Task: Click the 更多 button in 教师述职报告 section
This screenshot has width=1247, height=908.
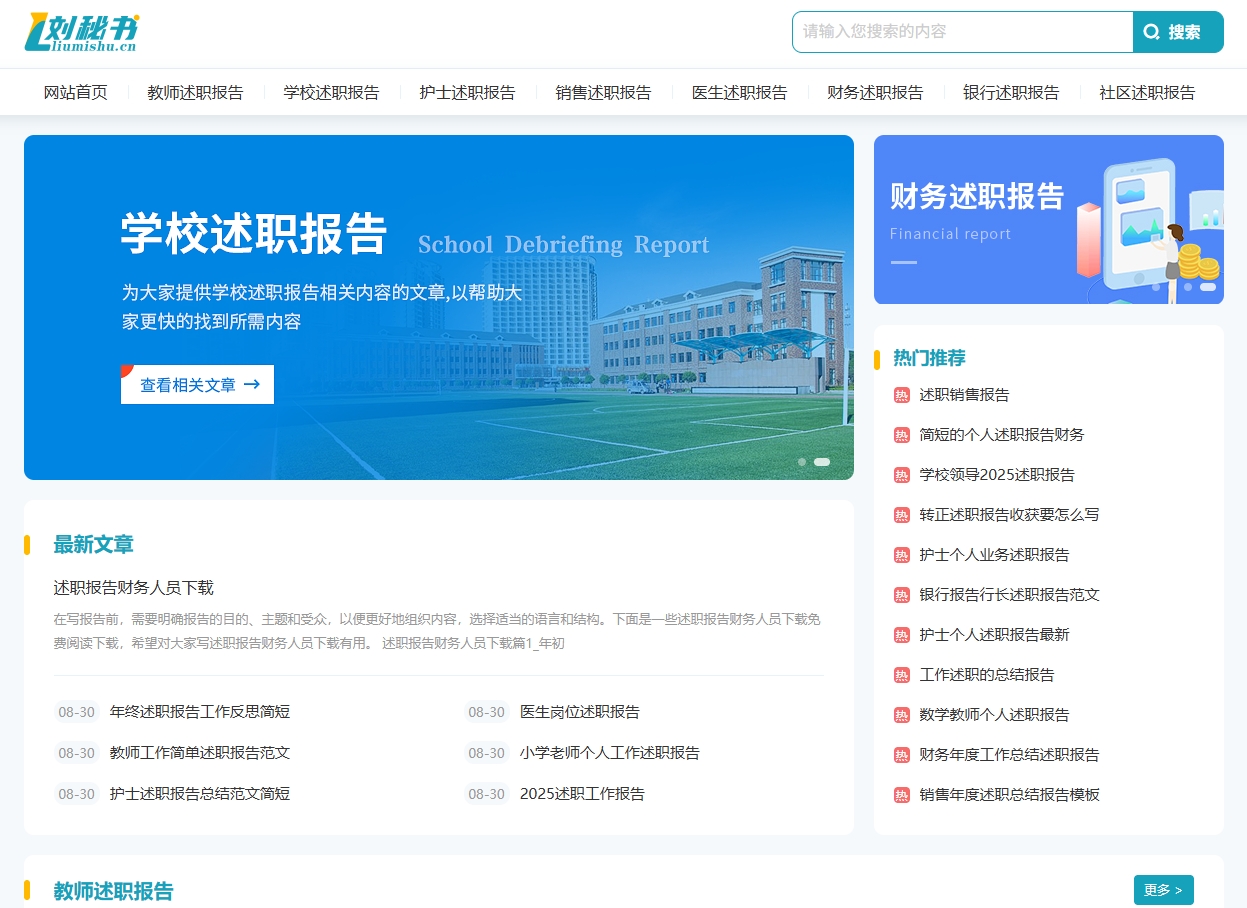Action: [1163, 890]
